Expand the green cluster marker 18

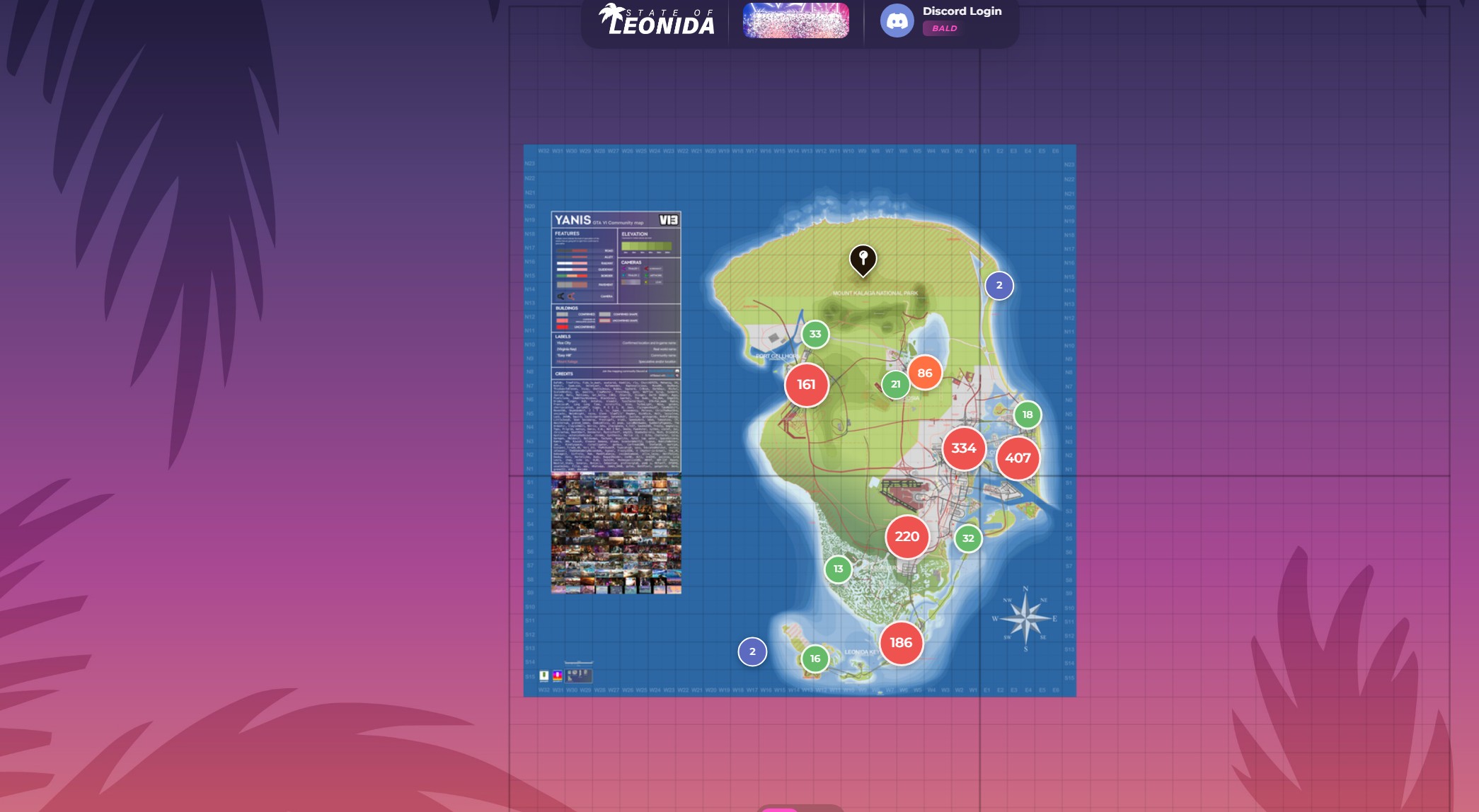pos(1028,415)
